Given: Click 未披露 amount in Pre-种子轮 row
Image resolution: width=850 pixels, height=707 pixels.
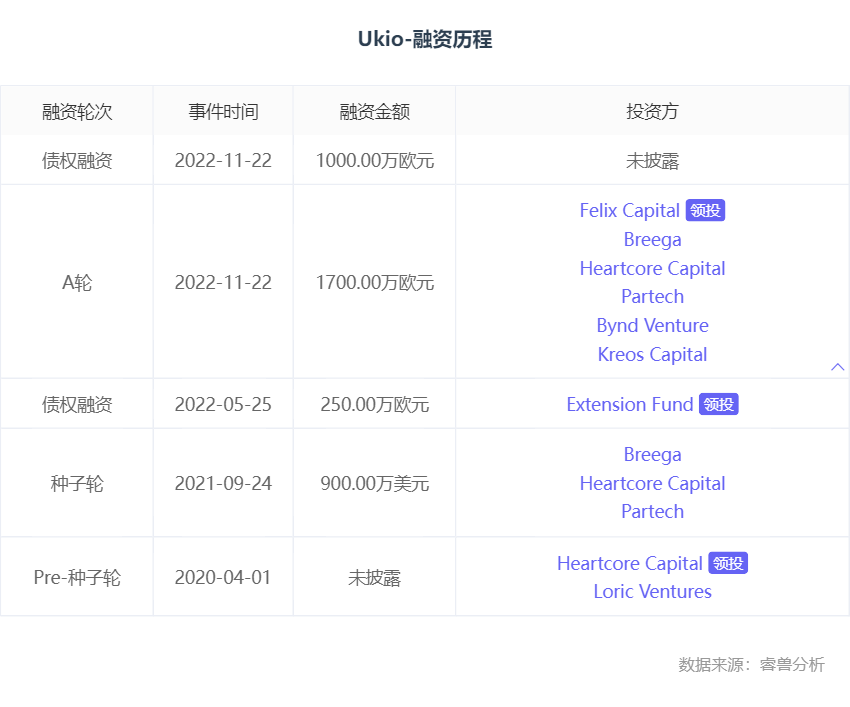Looking at the screenshot, I should pyautogui.click(x=375, y=577).
